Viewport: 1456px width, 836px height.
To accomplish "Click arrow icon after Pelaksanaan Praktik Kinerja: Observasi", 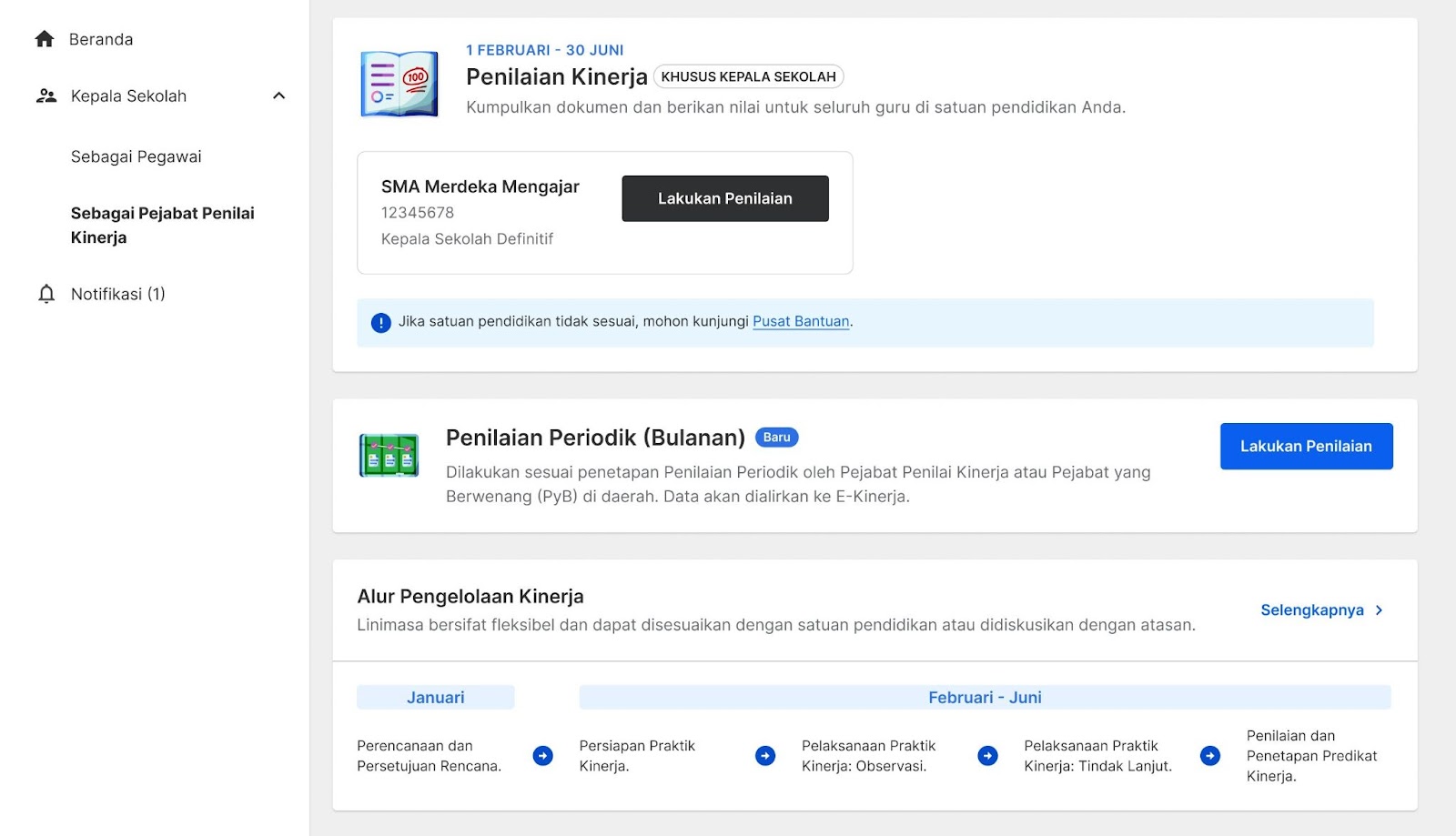I will pyautogui.click(x=987, y=756).
